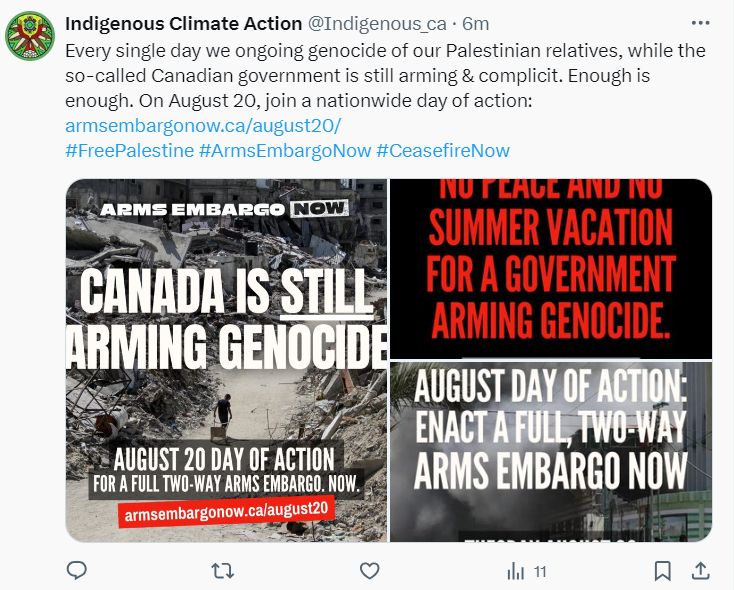Open the armsembargonow.ca/august20/ link
Viewport: 734px width, 590px height.
pyautogui.click(x=203, y=126)
